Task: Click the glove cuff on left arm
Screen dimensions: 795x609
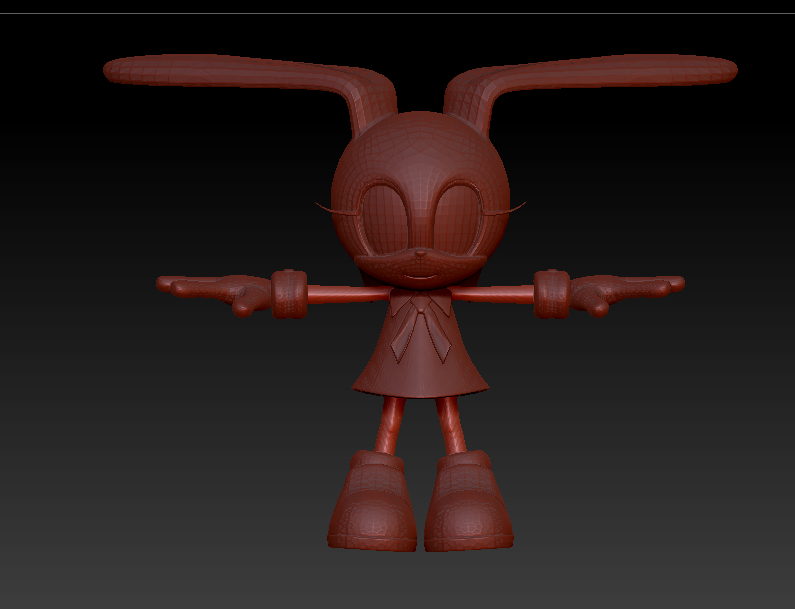Action: (x=289, y=294)
